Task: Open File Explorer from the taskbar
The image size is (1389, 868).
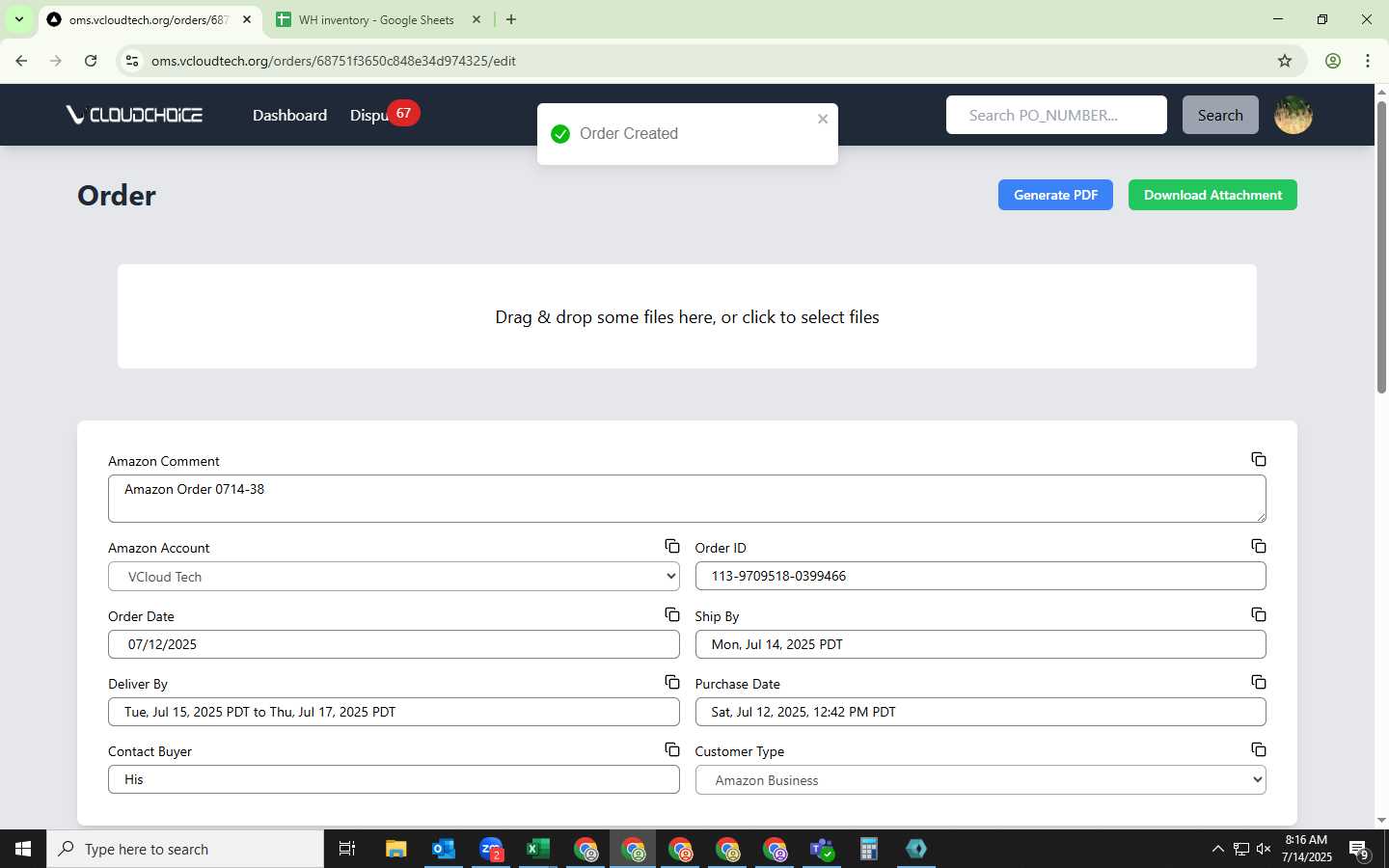Action: [x=395, y=849]
